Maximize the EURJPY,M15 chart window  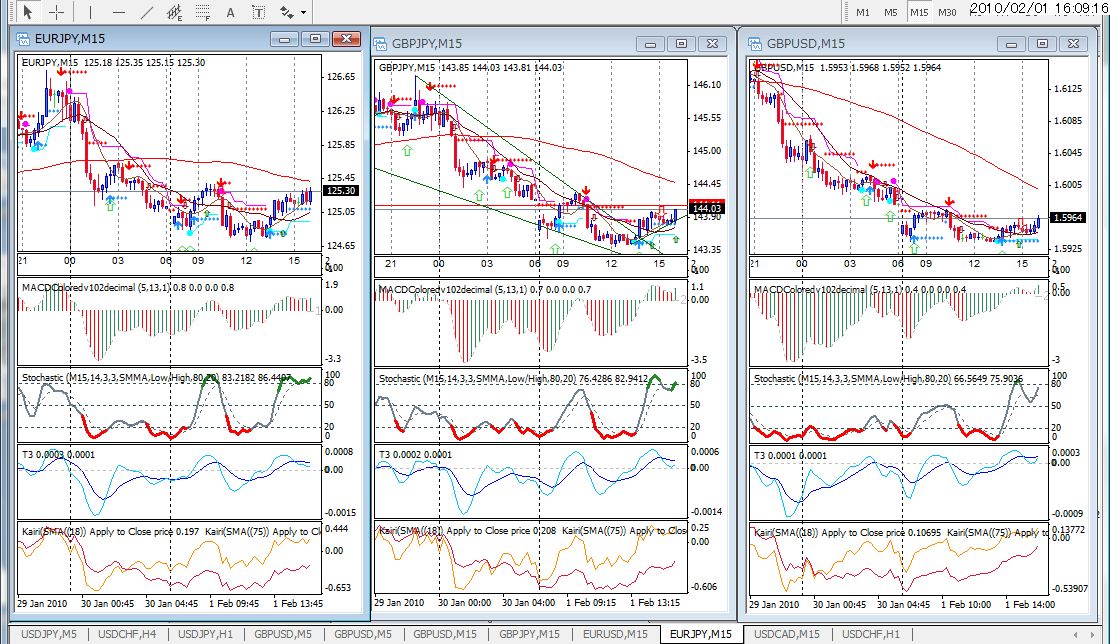click(x=315, y=39)
